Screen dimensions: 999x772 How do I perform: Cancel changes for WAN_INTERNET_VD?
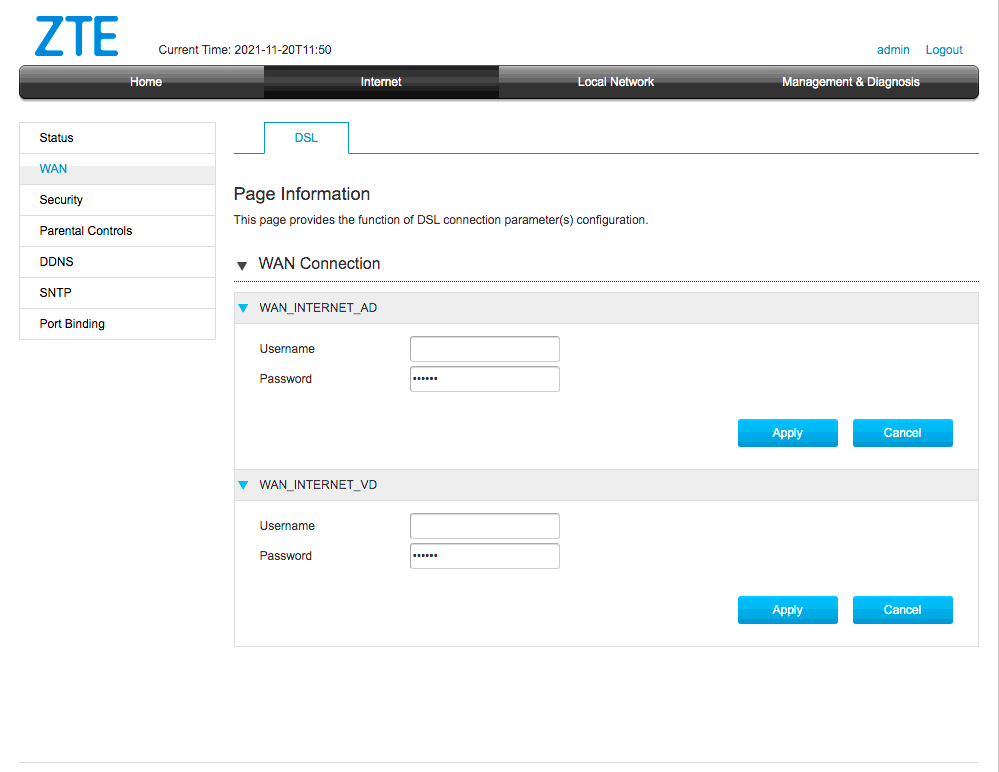[902, 610]
